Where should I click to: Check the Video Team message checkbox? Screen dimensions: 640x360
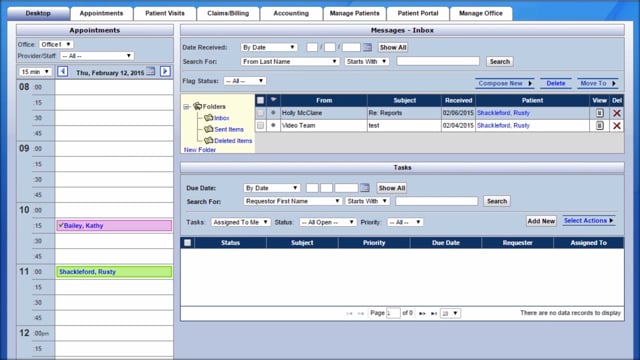pos(260,126)
